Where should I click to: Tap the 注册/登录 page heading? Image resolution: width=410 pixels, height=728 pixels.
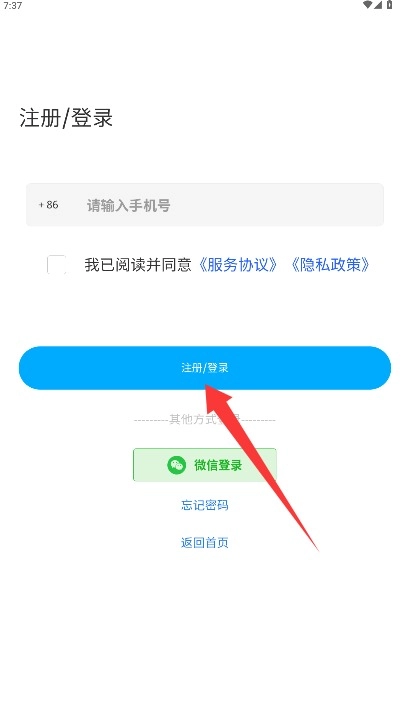click(x=66, y=117)
